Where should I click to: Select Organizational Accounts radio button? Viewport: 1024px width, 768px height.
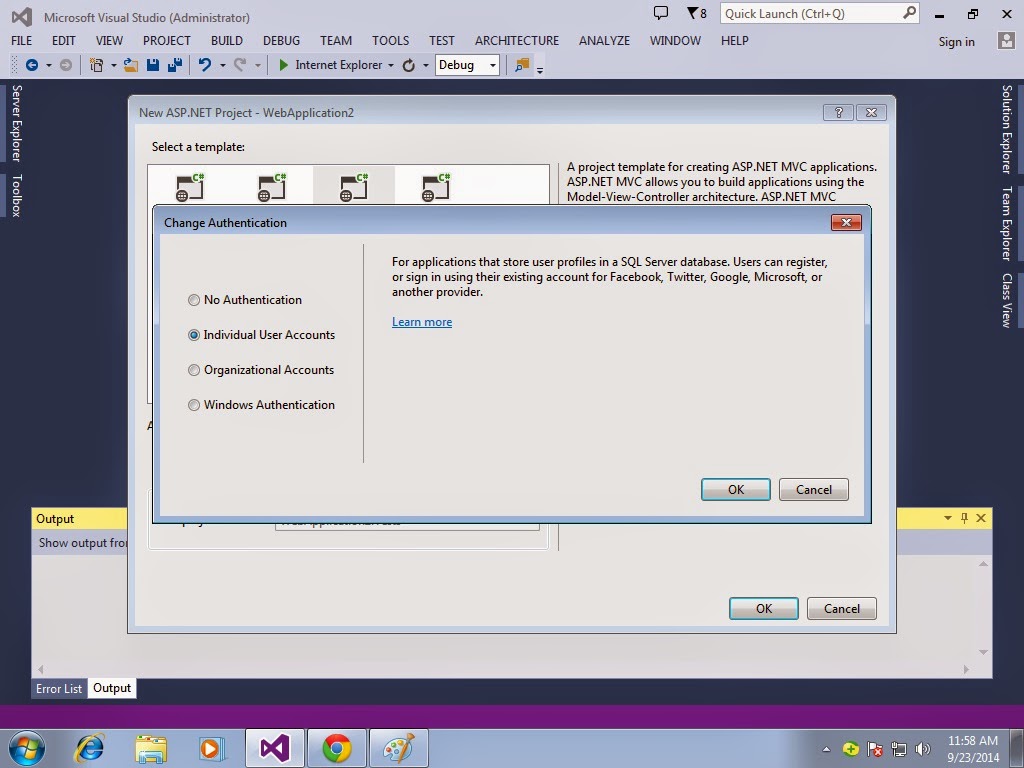pos(194,370)
